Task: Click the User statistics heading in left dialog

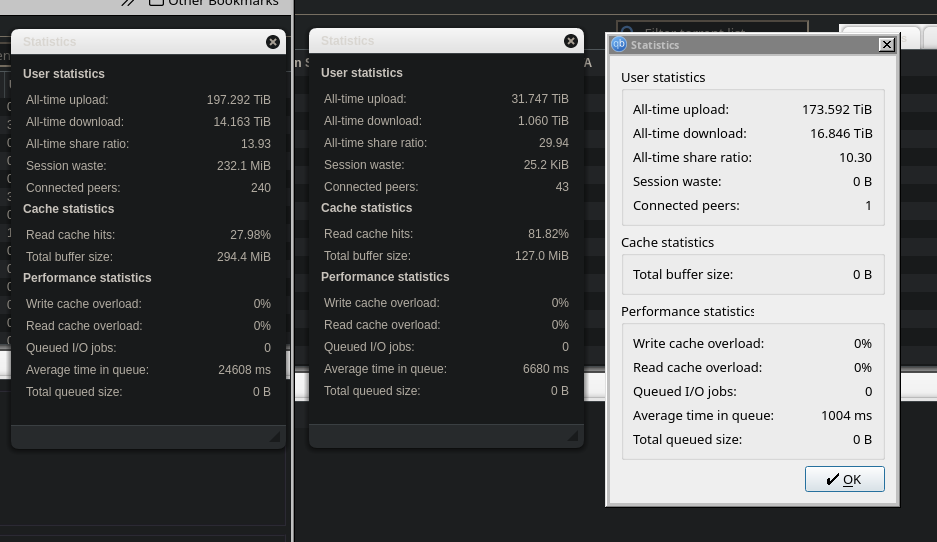Action: [64, 74]
